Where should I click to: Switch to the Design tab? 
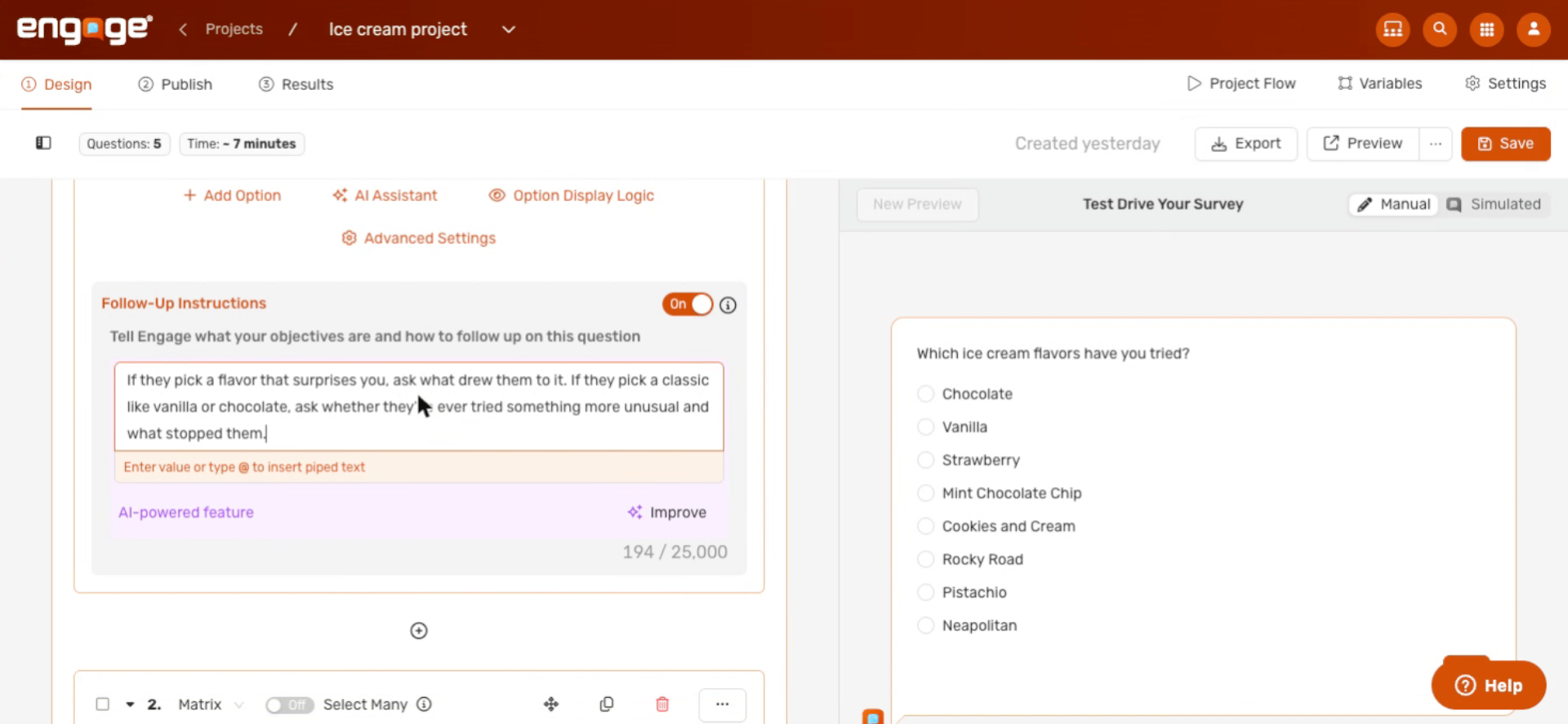tap(56, 84)
